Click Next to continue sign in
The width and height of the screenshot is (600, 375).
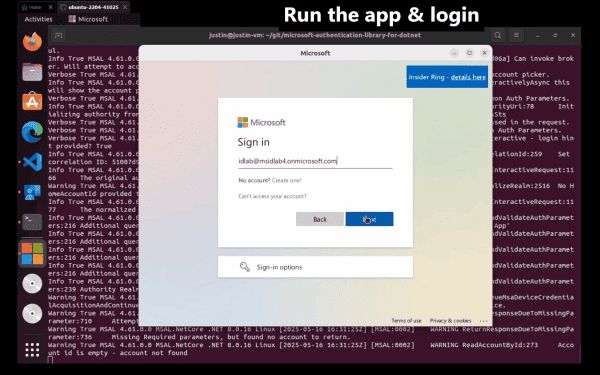pos(369,219)
